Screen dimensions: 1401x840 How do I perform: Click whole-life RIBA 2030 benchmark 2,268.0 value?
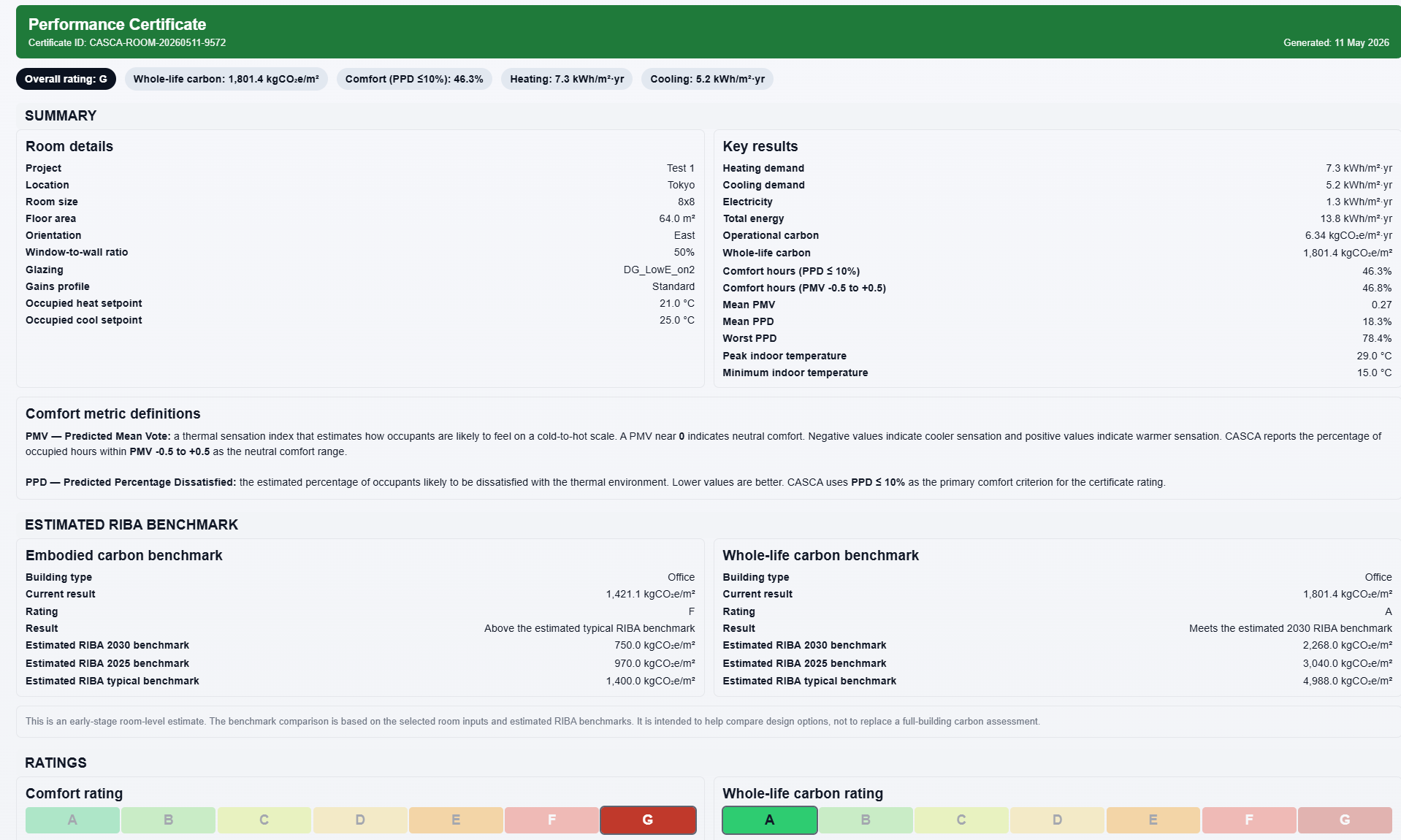tap(1348, 645)
